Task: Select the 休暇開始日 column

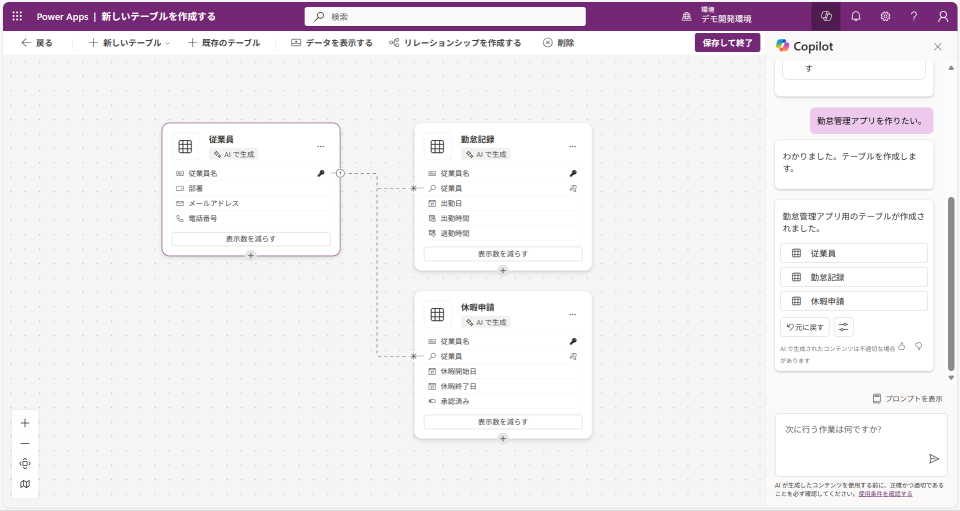Action: pos(503,371)
